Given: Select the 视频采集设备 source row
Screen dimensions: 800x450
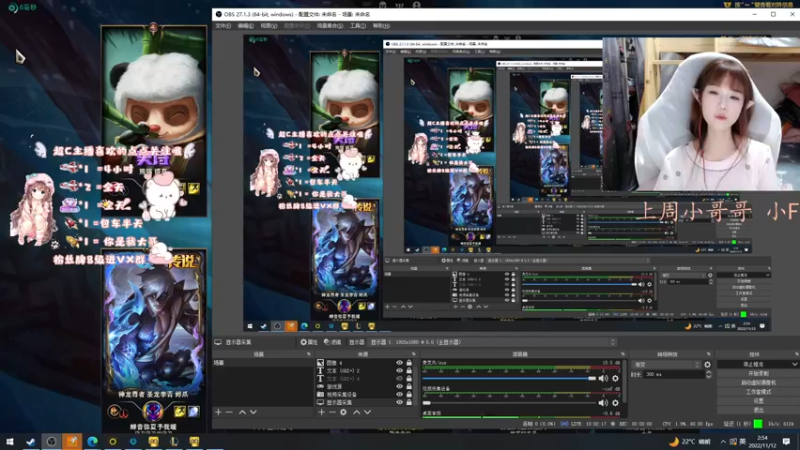Looking at the screenshot, I should (x=364, y=394).
